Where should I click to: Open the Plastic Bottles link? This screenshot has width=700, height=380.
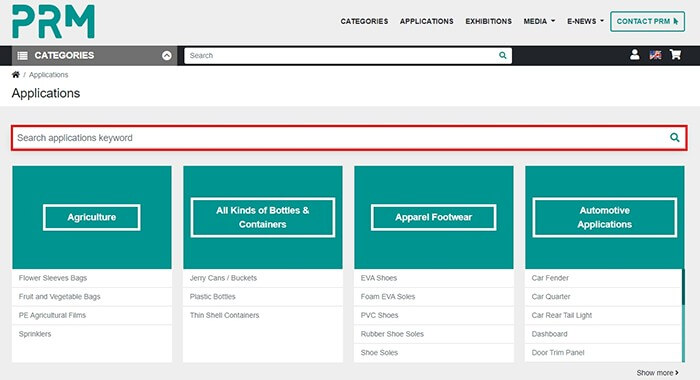pos(212,296)
